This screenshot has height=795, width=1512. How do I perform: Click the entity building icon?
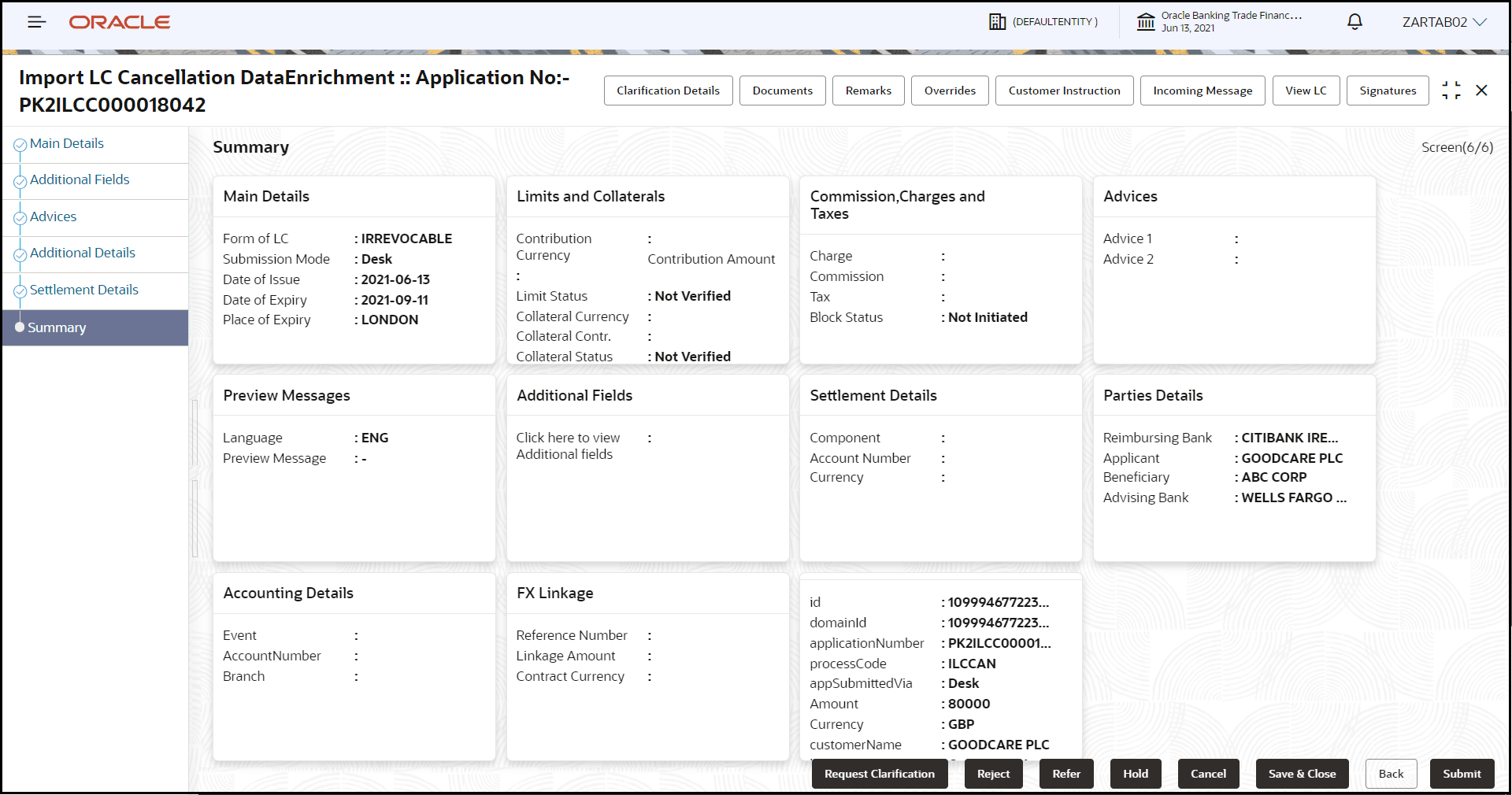[x=997, y=22]
